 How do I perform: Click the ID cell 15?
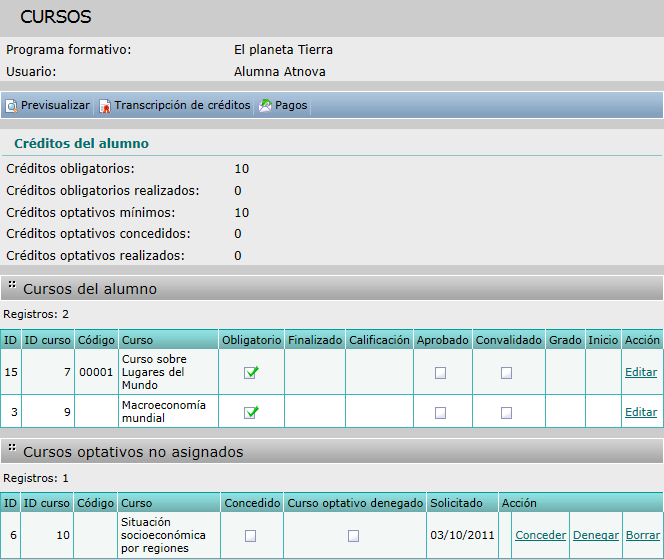click(x=11, y=372)
